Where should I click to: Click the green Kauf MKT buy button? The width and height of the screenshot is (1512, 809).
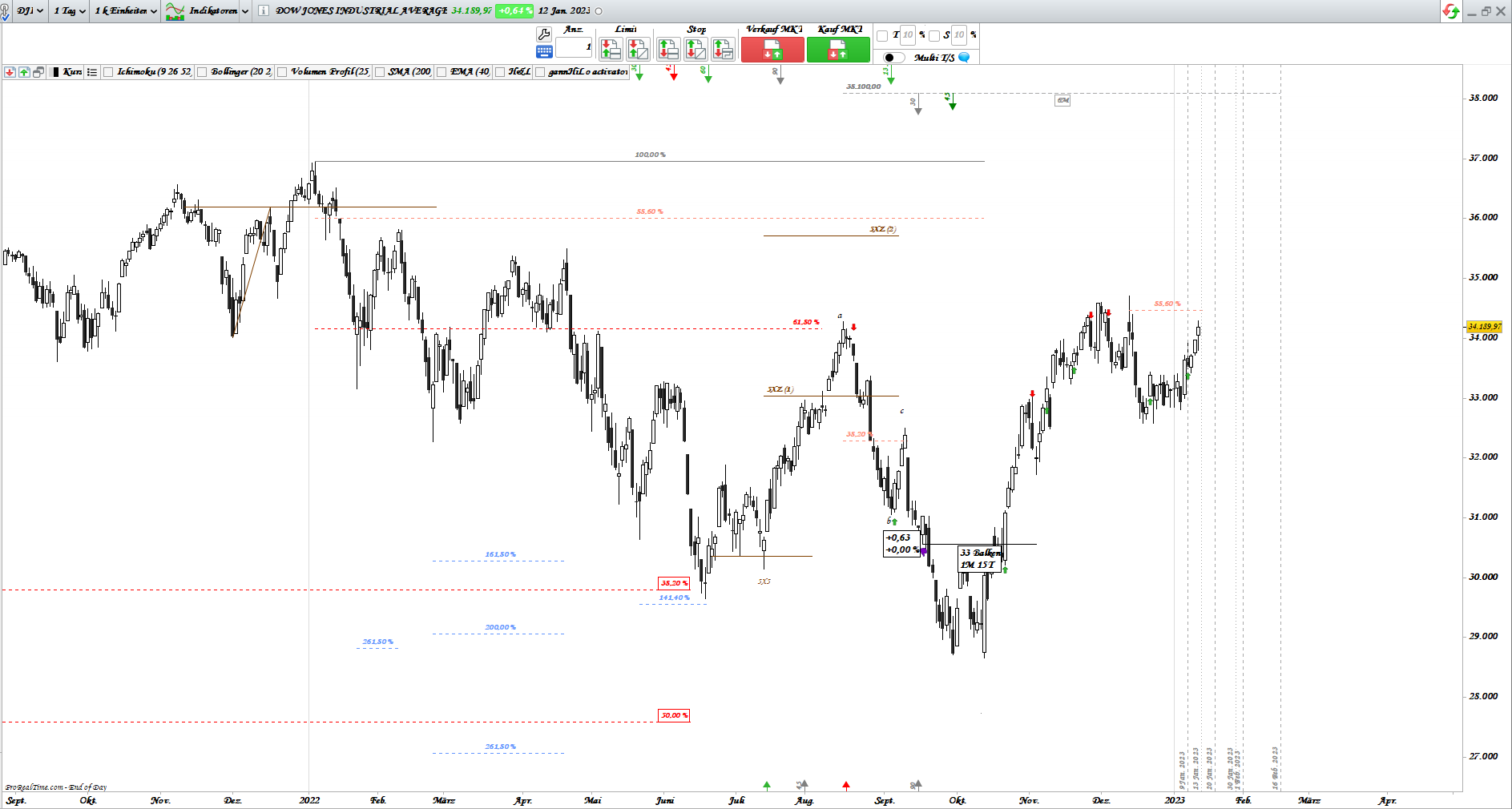[x=838, y=50]
